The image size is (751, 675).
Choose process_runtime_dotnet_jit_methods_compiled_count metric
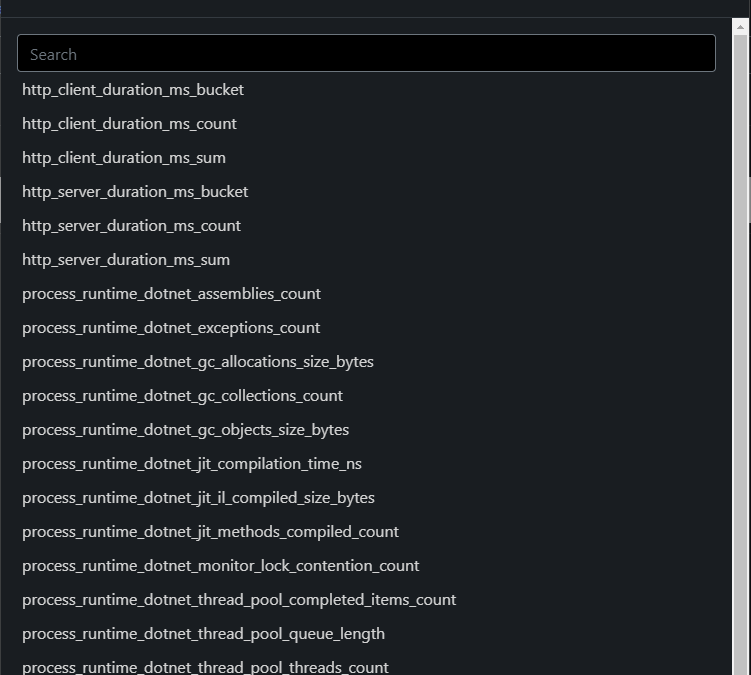[210, 532]
